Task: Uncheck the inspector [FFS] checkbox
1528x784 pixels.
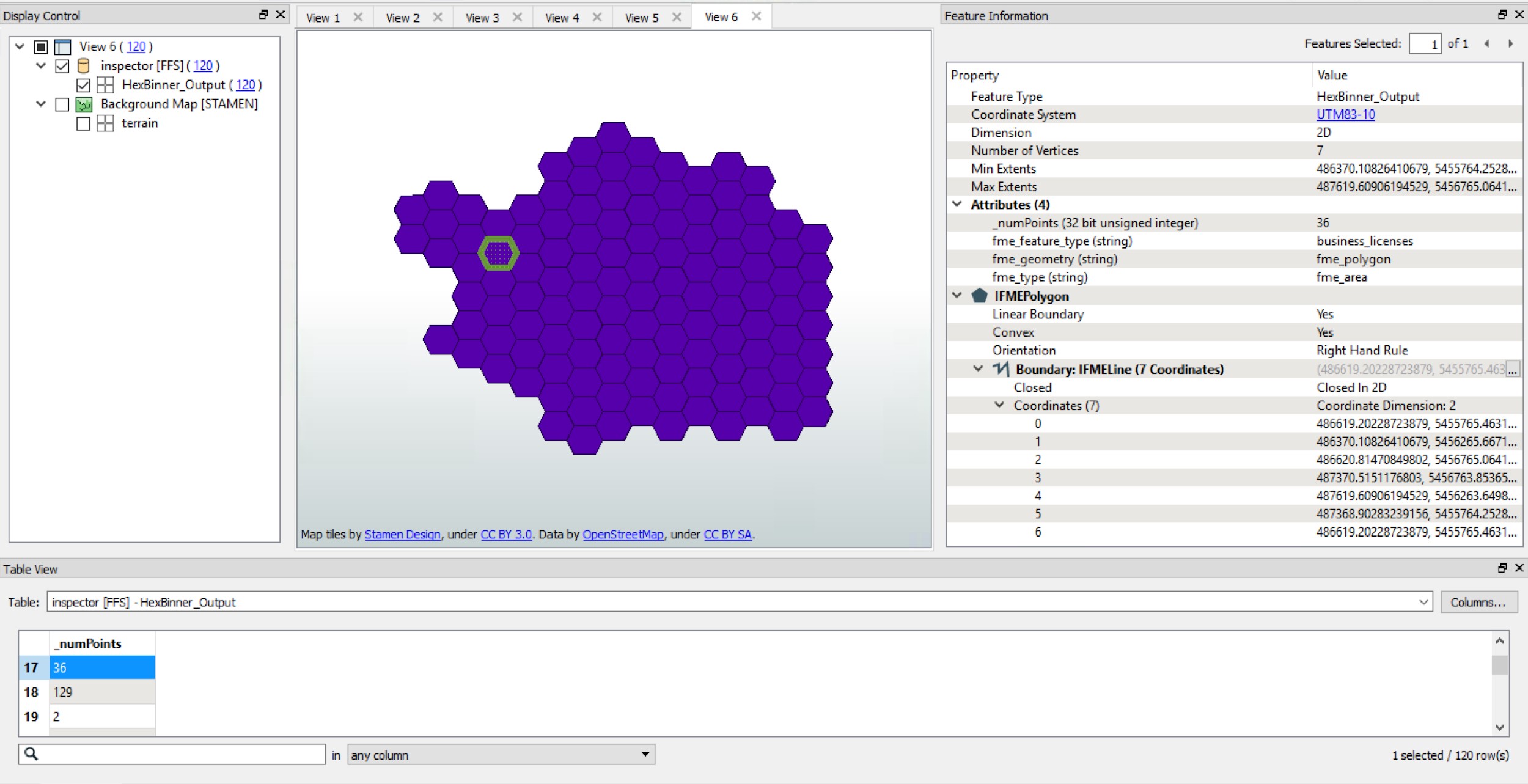Action: [x=62, y=65]
